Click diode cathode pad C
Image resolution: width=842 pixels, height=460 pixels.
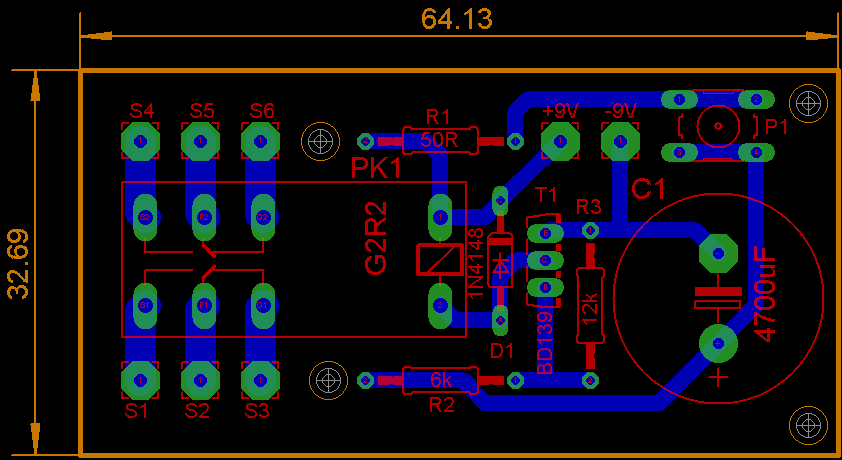tap(500, 201)
